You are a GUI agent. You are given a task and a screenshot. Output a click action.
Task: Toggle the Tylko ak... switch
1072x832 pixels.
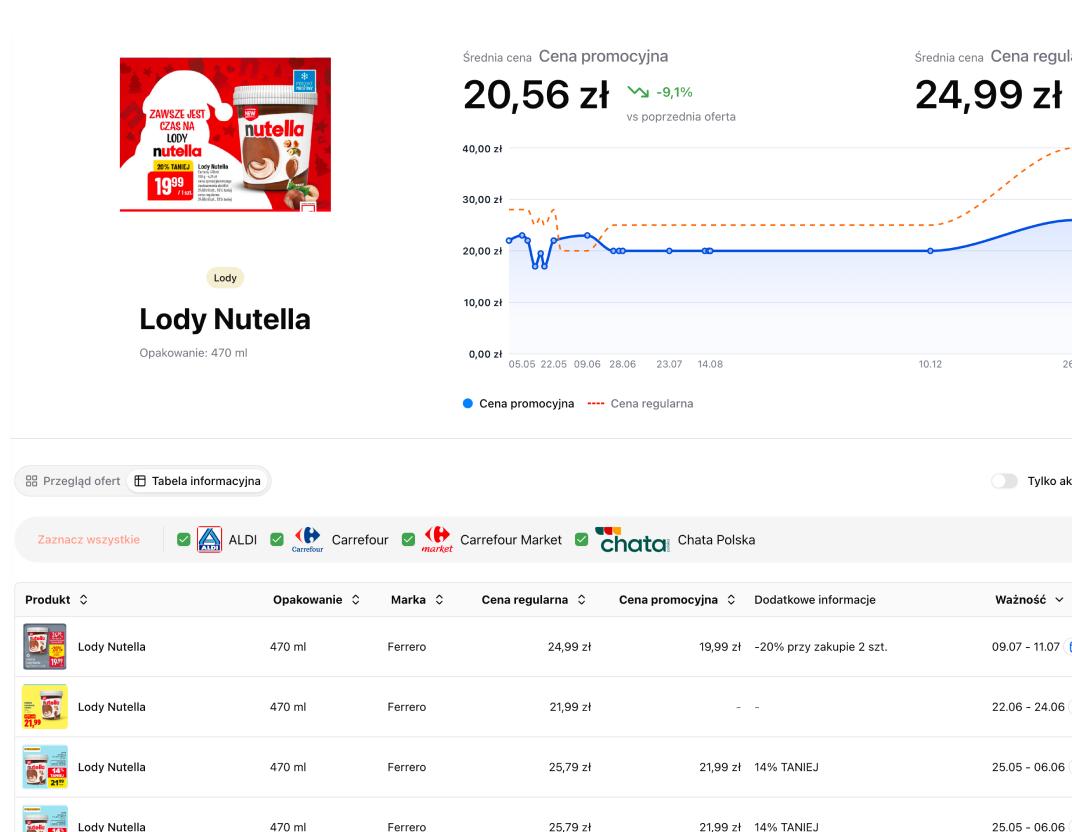tap(1004, 481)
